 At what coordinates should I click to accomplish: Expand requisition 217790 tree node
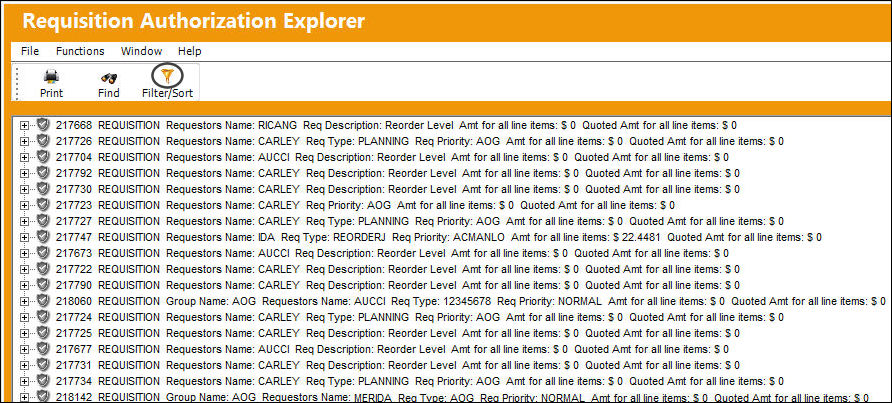point(24,285)
